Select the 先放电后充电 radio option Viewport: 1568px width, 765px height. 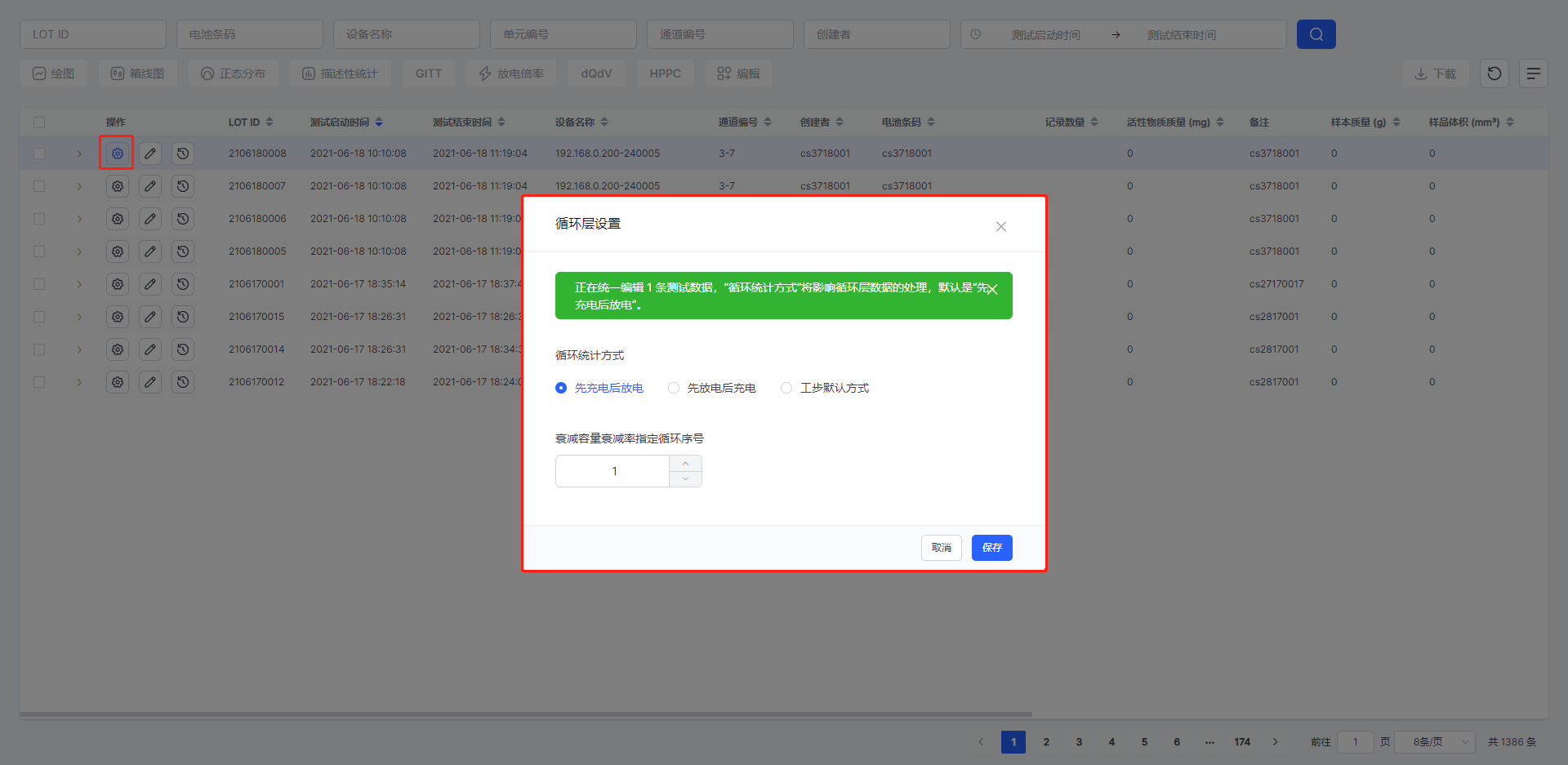coord(712,388)
